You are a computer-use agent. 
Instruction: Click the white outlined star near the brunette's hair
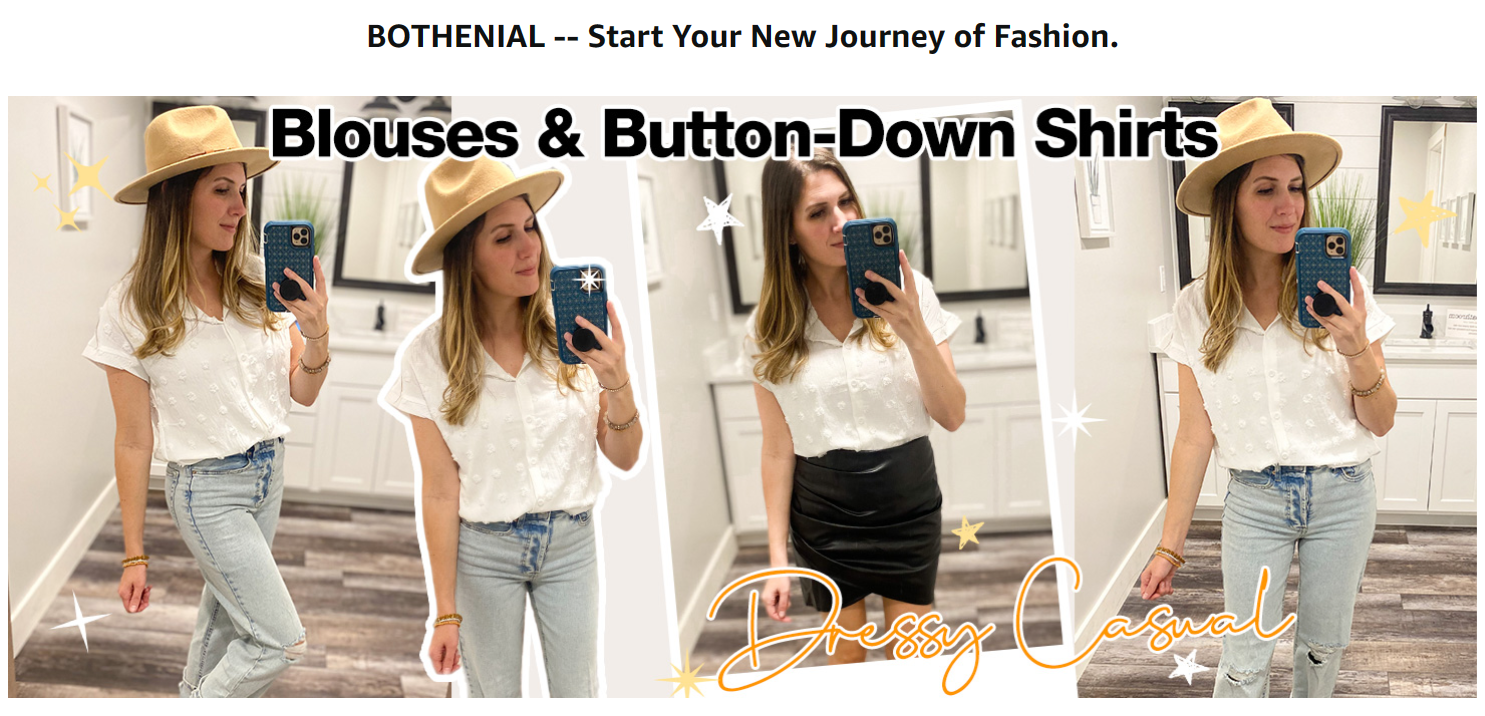[x=719, y=218]
